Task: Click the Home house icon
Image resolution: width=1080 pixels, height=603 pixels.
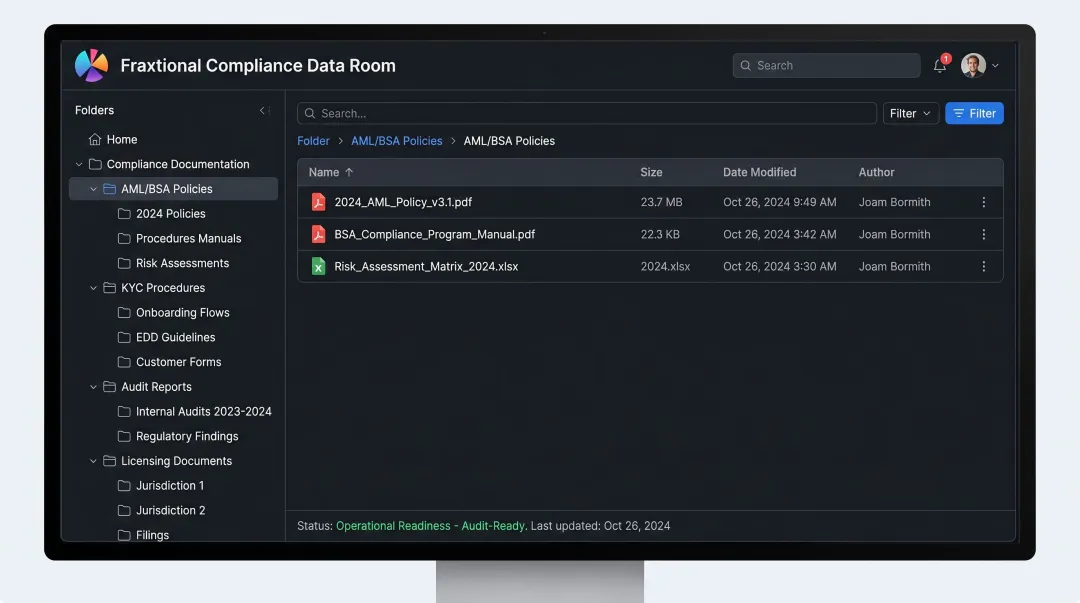Action: point(95,139)
